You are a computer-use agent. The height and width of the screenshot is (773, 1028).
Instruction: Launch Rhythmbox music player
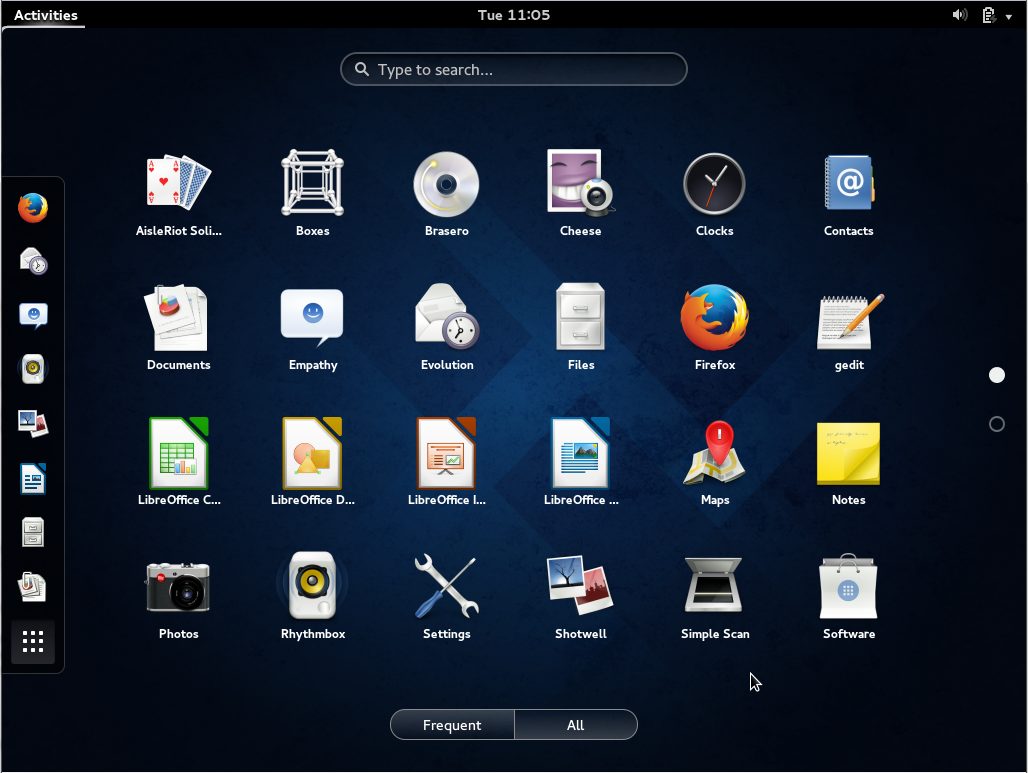coord(312,585)
